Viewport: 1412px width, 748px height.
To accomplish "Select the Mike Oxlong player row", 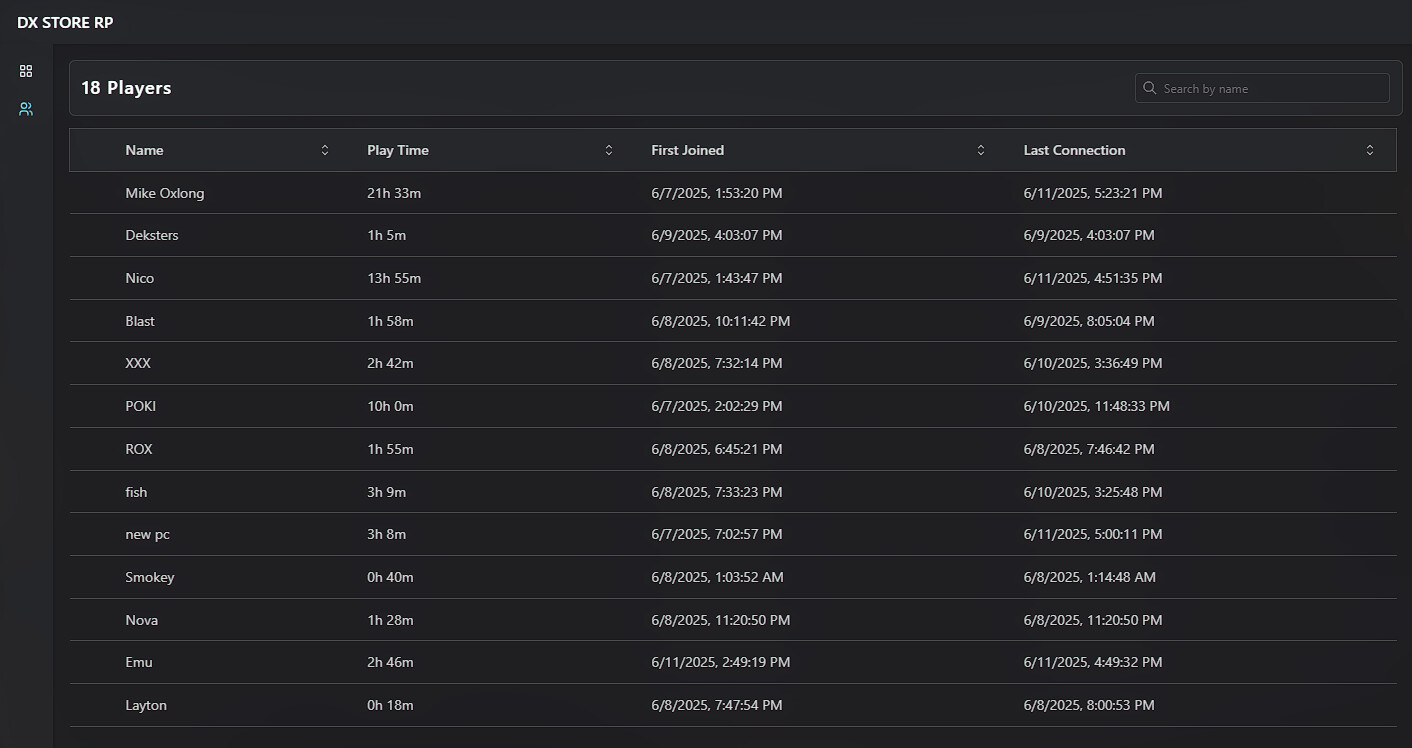I will click(165, 193).
